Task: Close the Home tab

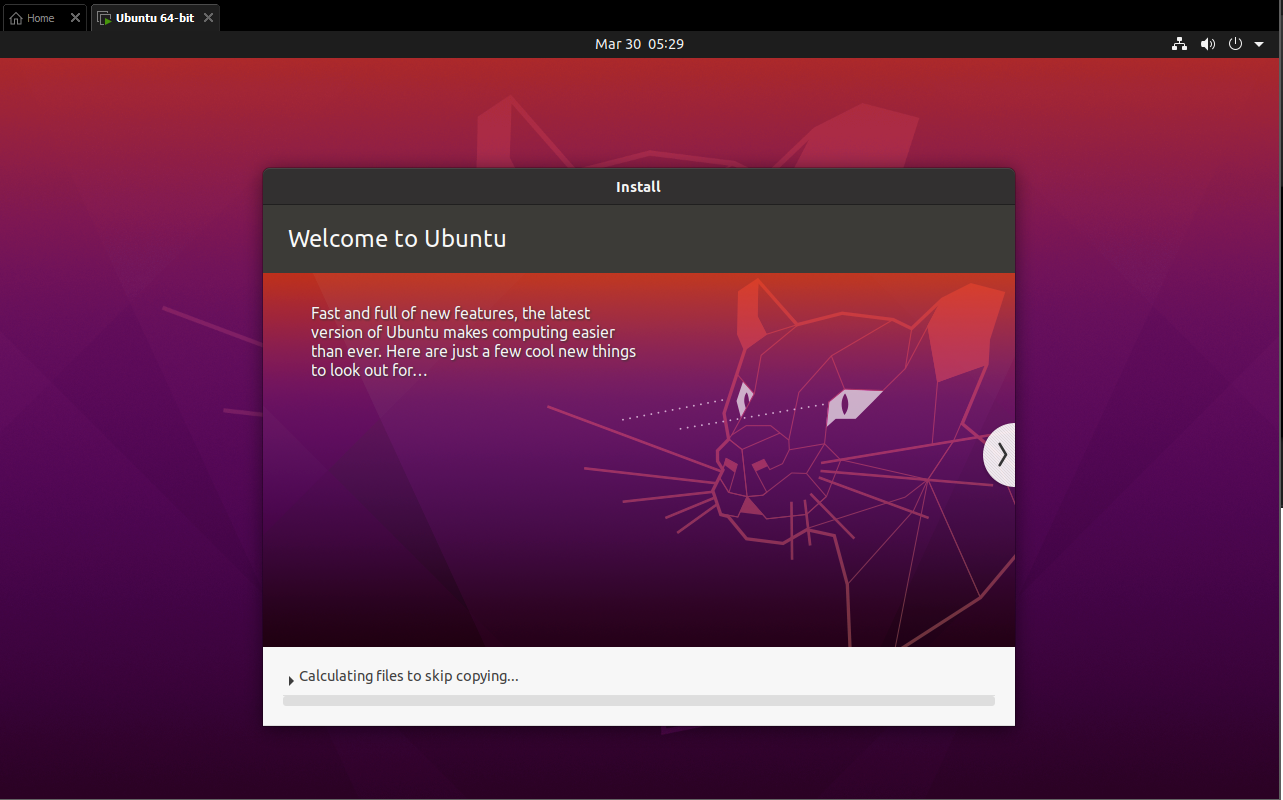Action: click(75, 18)
